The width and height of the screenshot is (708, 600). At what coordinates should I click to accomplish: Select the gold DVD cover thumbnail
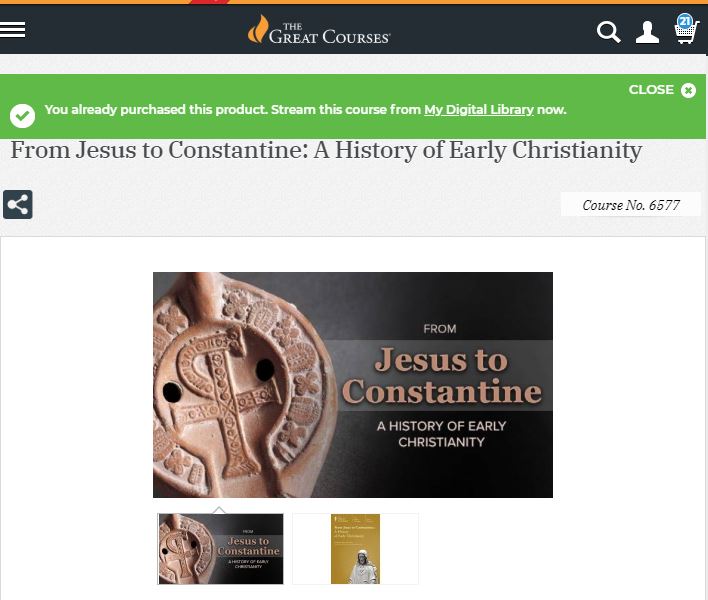point(355,549)
